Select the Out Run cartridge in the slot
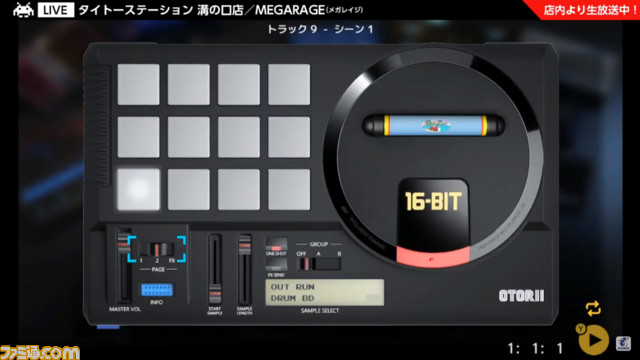640x360 pixels. (433, 125)
